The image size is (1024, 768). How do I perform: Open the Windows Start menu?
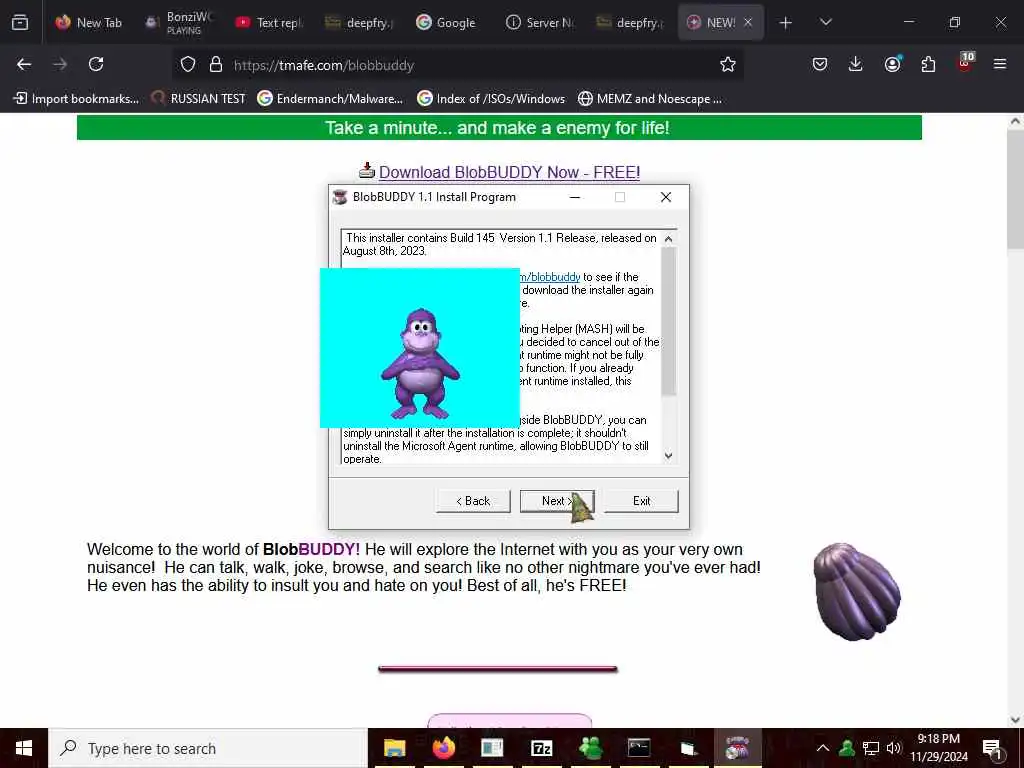[24, 748]
